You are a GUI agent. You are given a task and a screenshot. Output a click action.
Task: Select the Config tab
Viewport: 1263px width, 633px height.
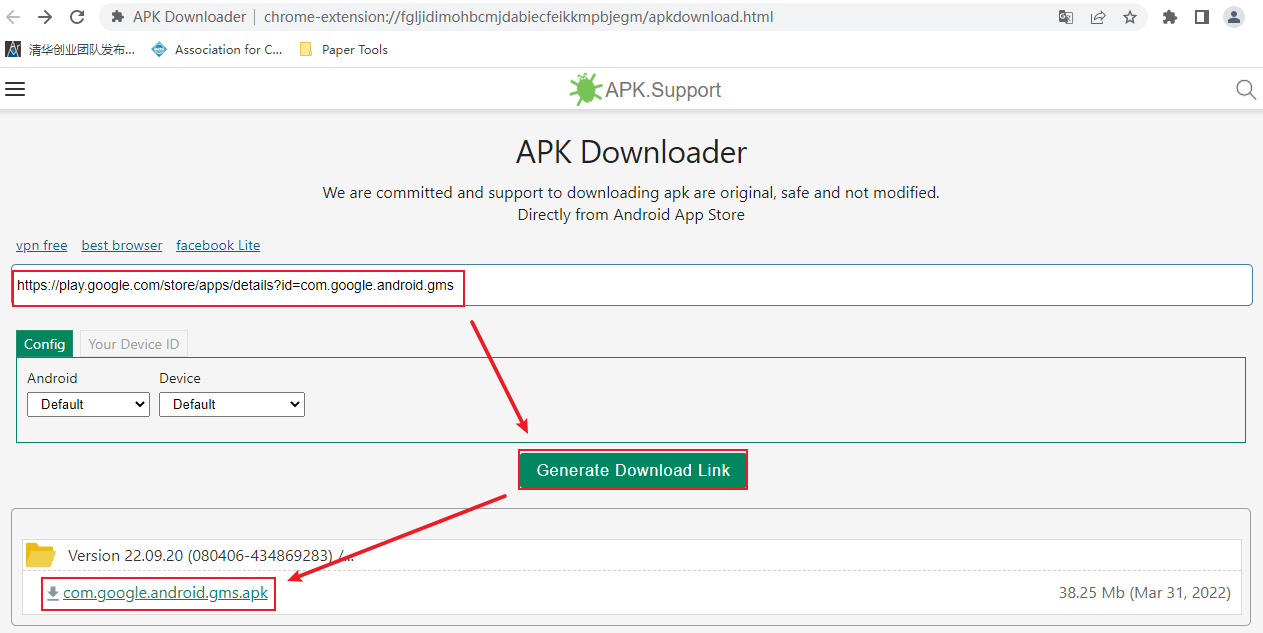pos(45,344)
